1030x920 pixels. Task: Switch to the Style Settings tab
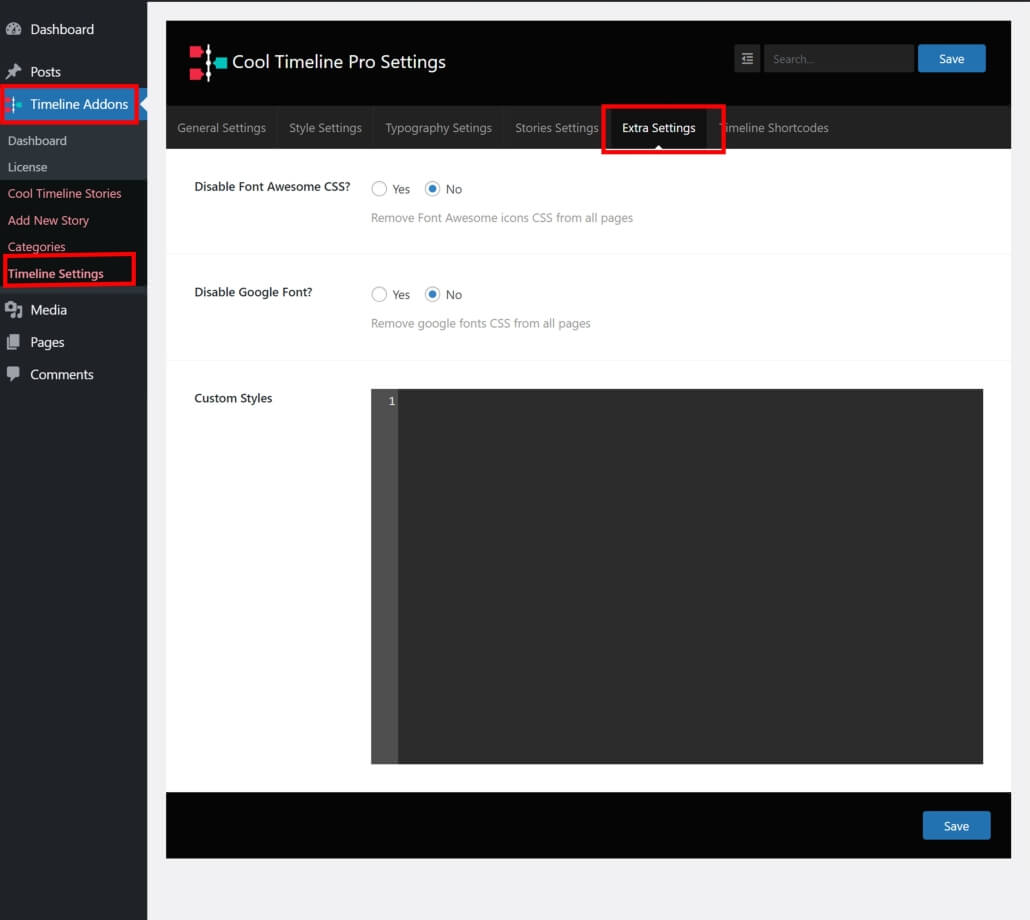coord(325,128)
